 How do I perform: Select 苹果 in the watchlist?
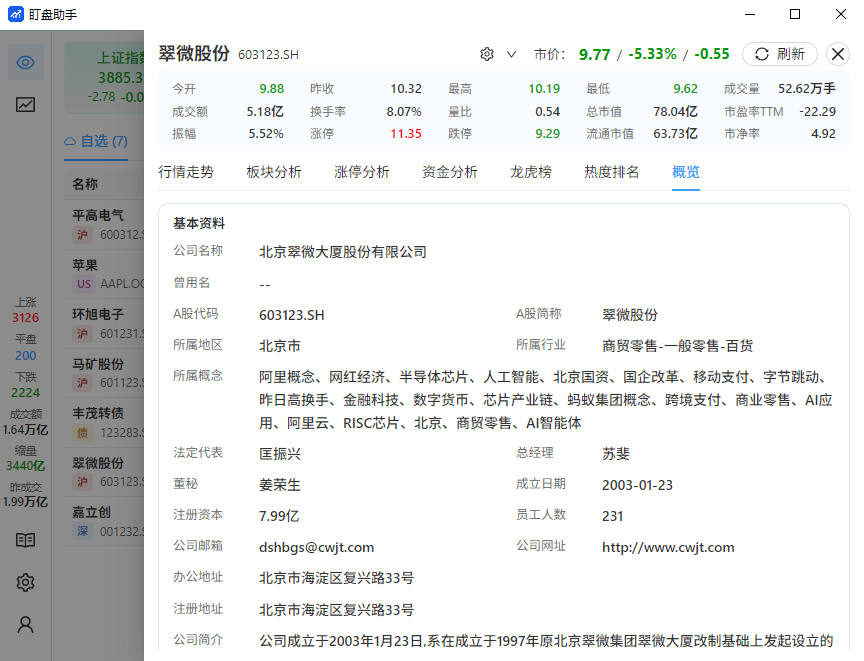[104, 274]
